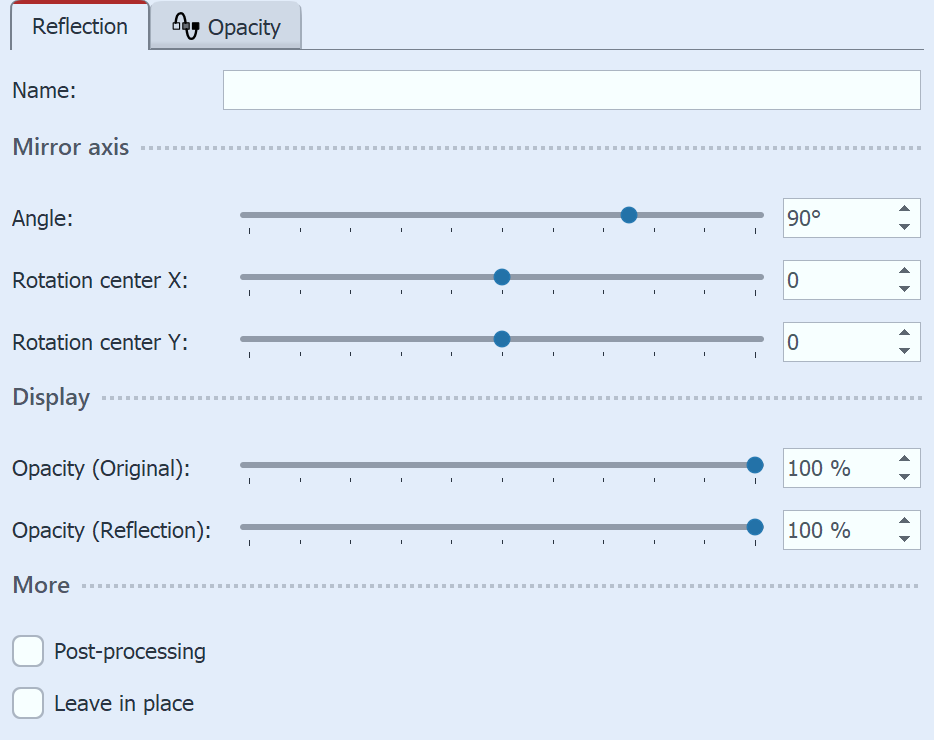Click inside the Name input field
The image size is (934, 740).
[571, 90]
